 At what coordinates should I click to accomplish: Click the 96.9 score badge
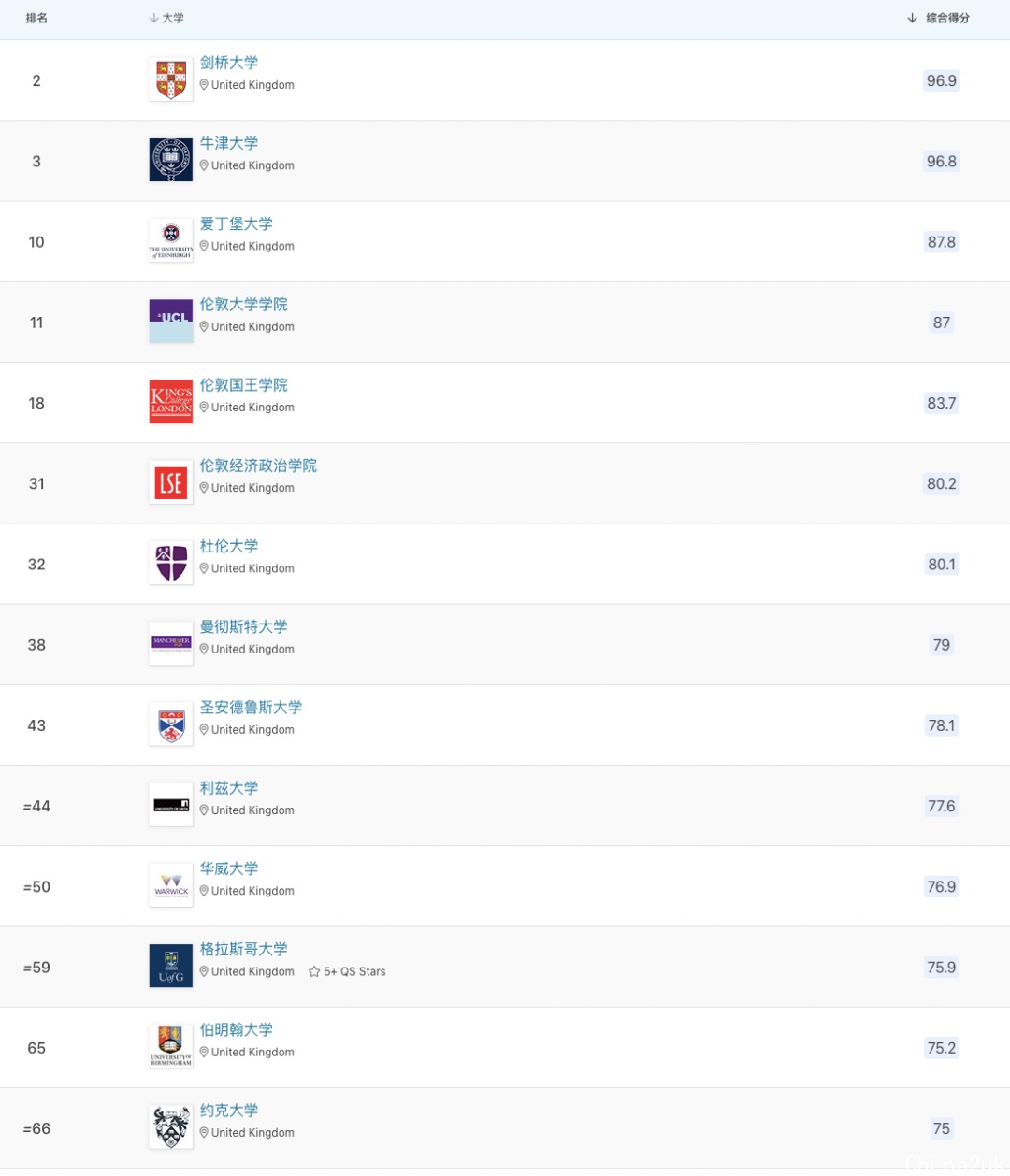[942, 80]
